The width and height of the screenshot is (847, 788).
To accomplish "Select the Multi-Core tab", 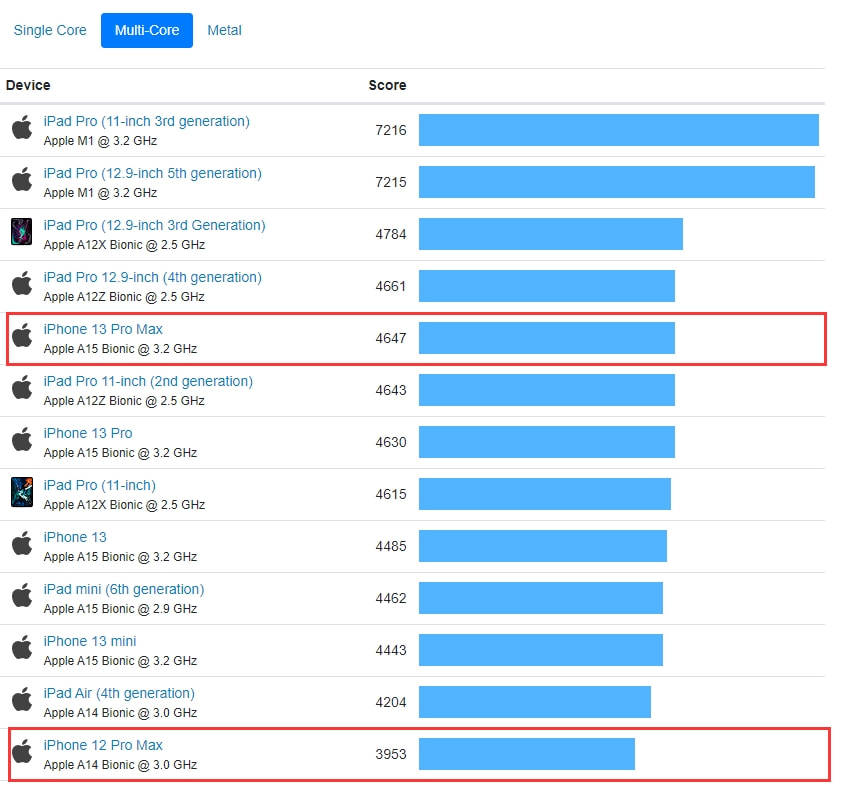I will pos(147,30).
